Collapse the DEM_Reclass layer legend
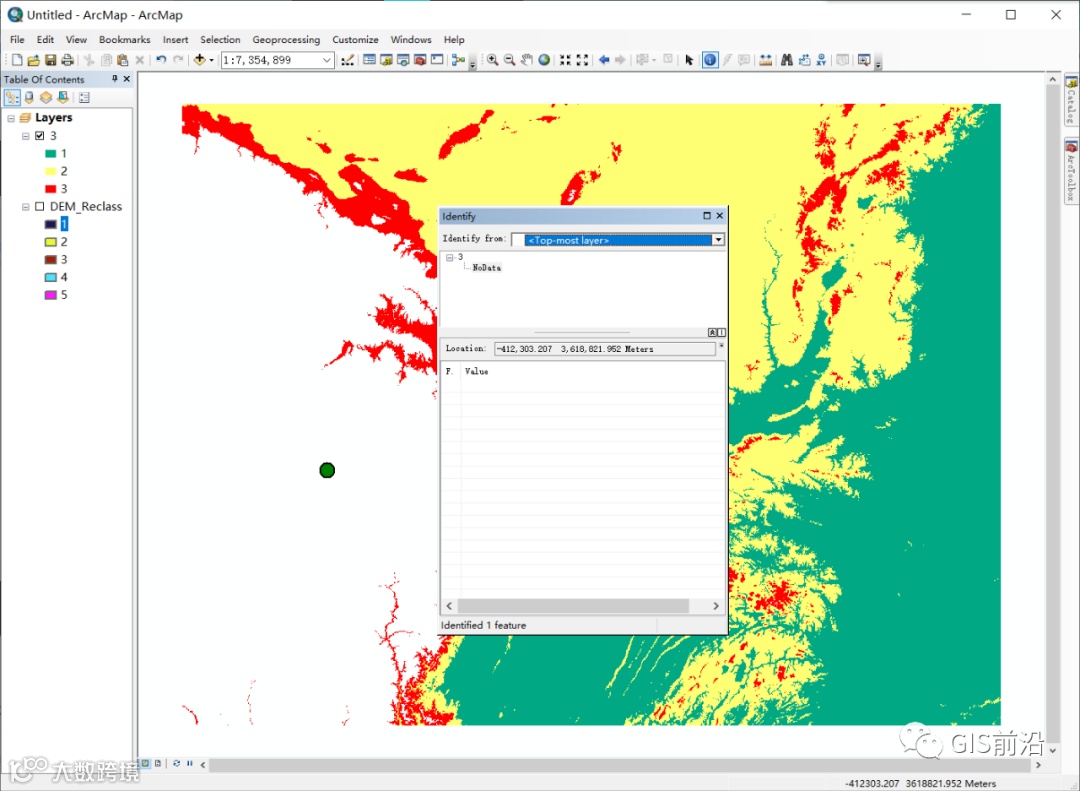Screen dimensions: 1080x791 (x=26, y=207)
